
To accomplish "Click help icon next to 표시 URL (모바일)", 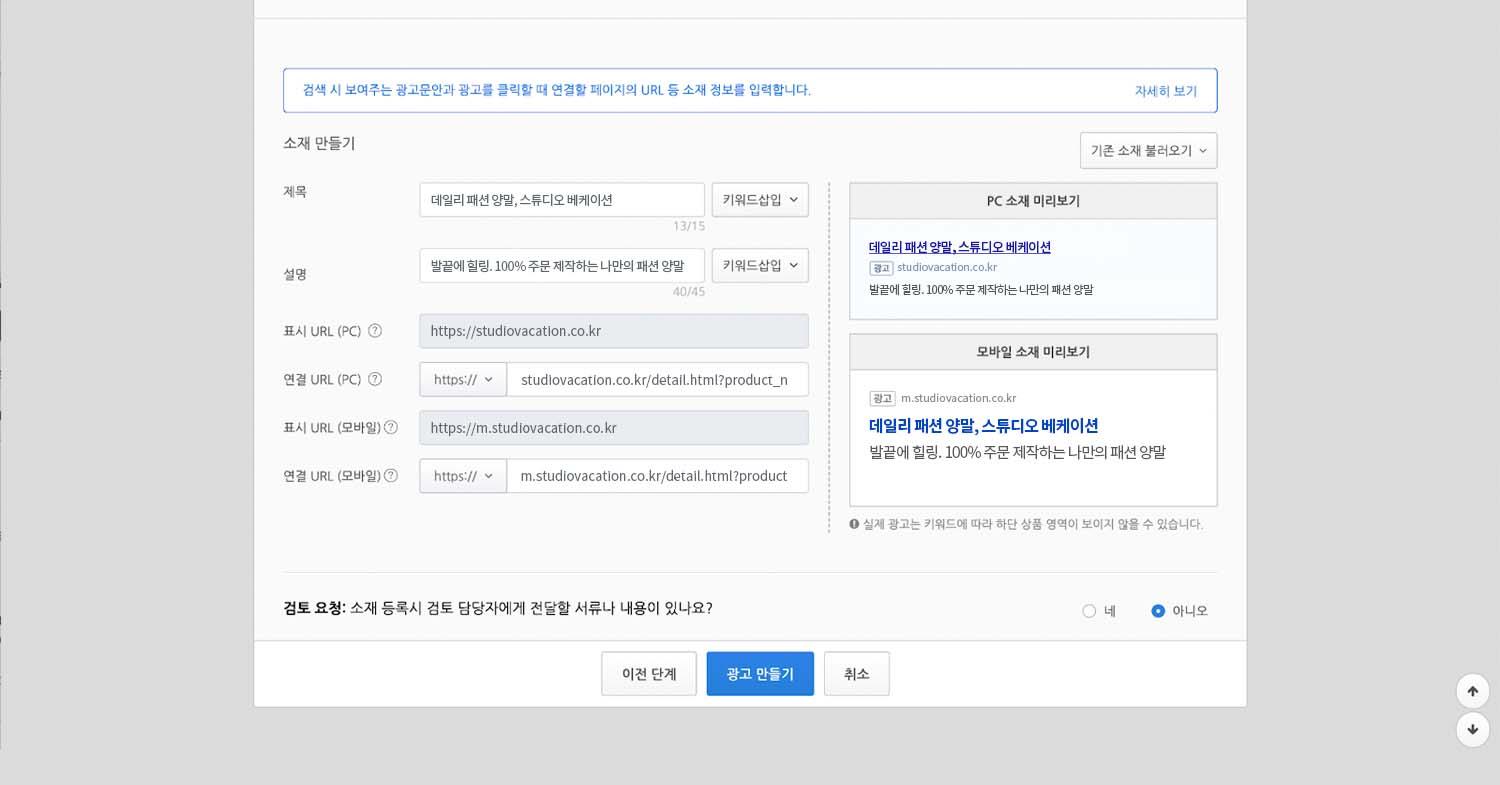I will pyautogui.click(x=391, y=428).
